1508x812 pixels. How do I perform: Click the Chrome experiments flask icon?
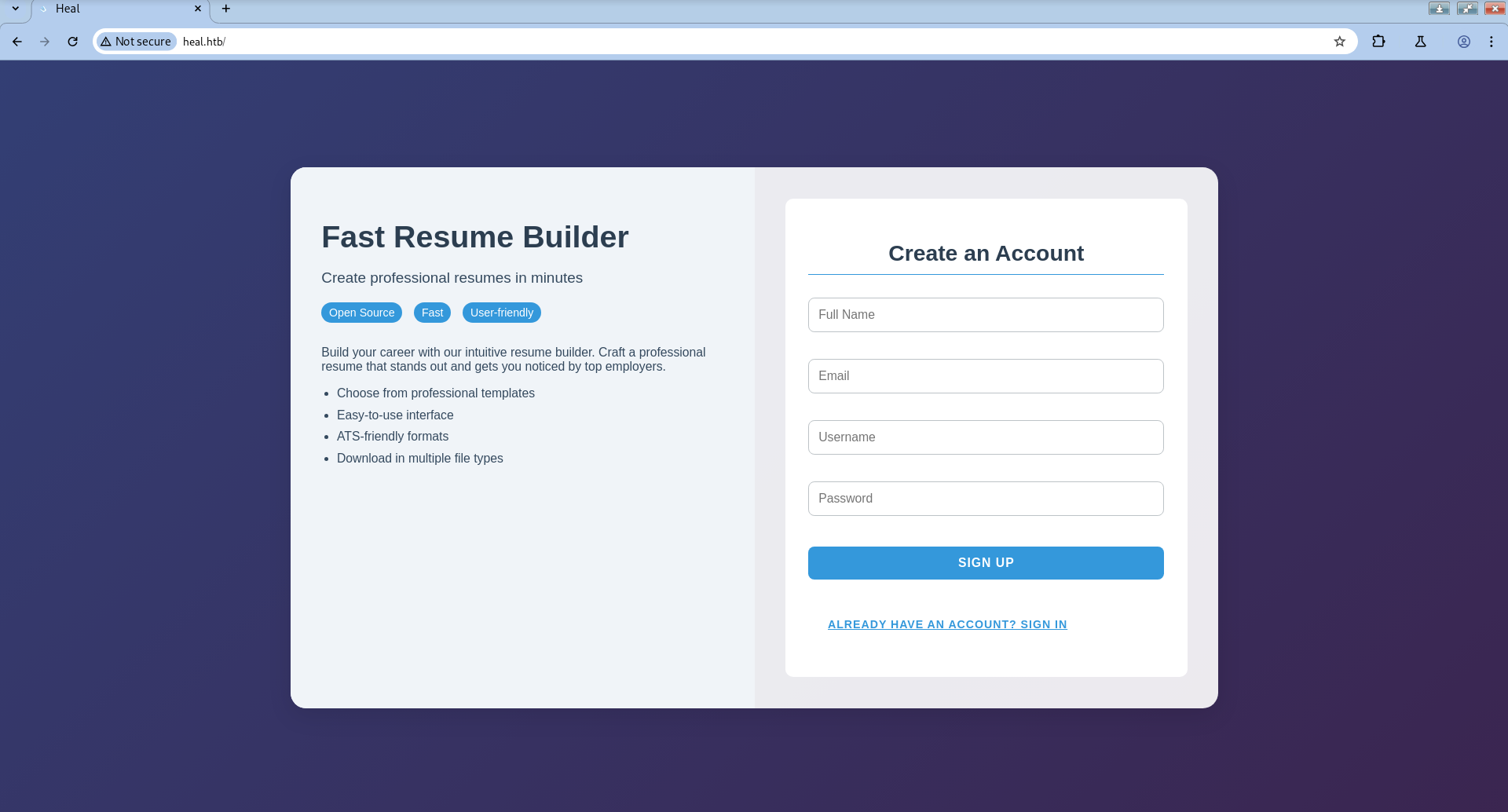(1421, 41)
